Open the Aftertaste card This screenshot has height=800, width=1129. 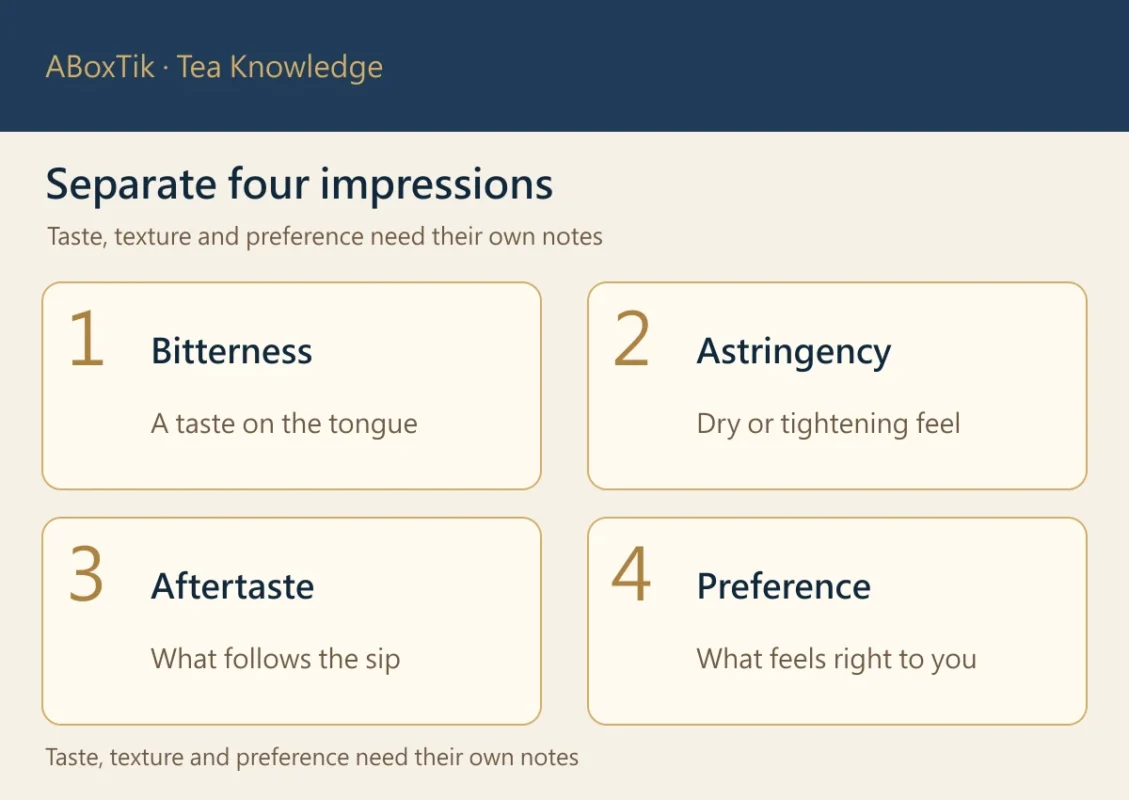point(292,621)
